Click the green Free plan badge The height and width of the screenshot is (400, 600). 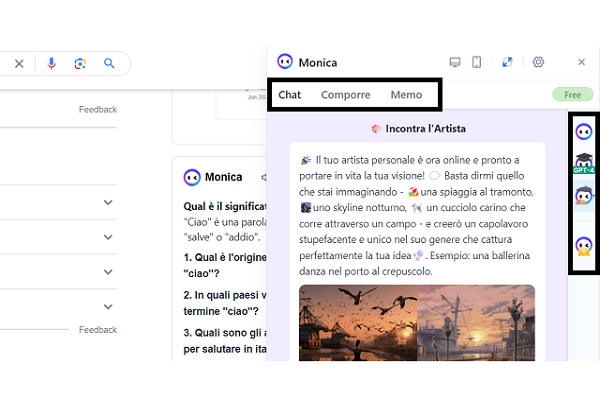tap(572, 95)
